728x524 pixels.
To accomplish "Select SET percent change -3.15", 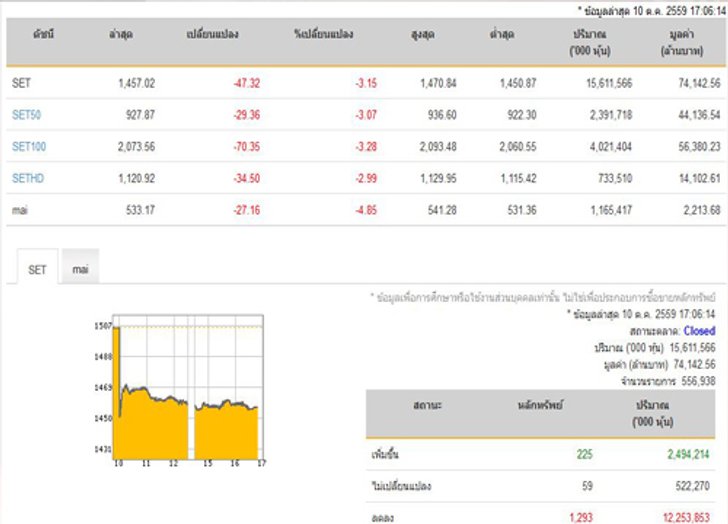I will coord(366,83).
